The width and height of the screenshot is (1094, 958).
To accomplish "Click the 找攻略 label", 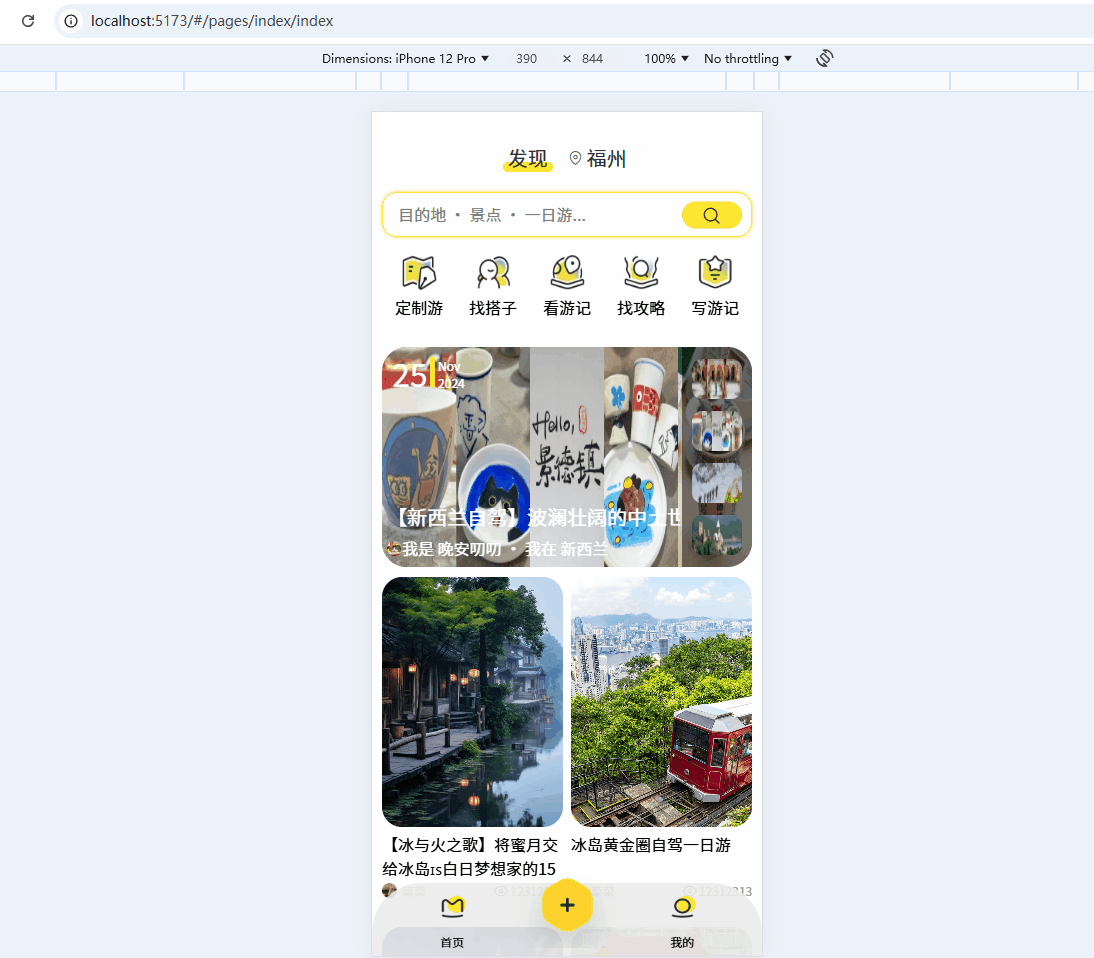I will pos(641,308).
